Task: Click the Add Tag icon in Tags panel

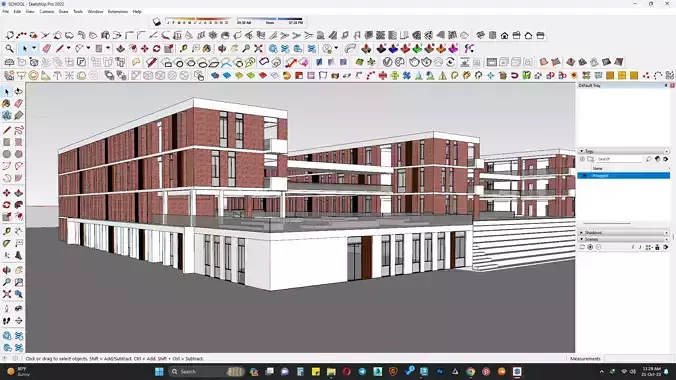Action: point(582,159)
